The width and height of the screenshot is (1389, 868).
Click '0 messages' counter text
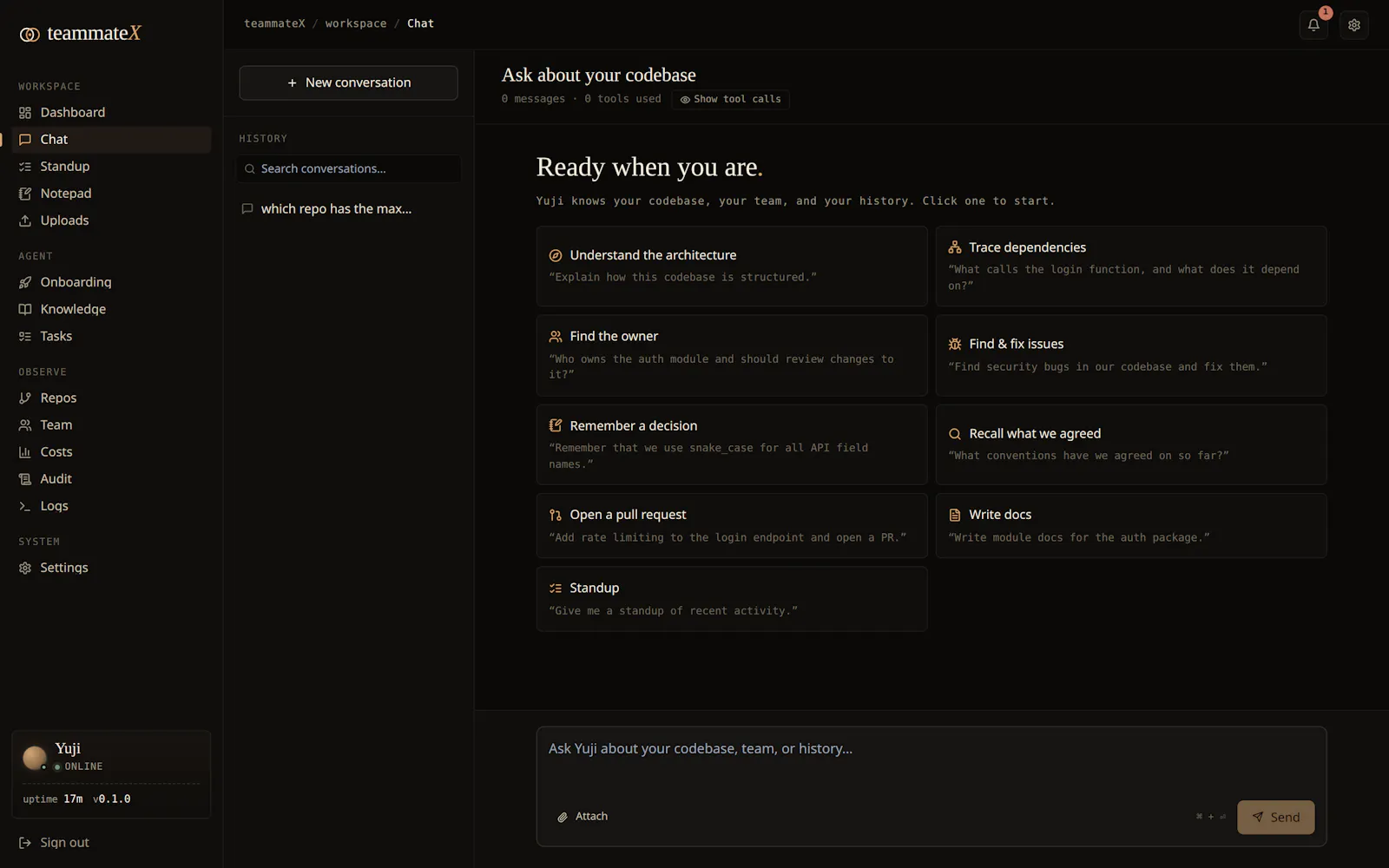coord(533,99)
